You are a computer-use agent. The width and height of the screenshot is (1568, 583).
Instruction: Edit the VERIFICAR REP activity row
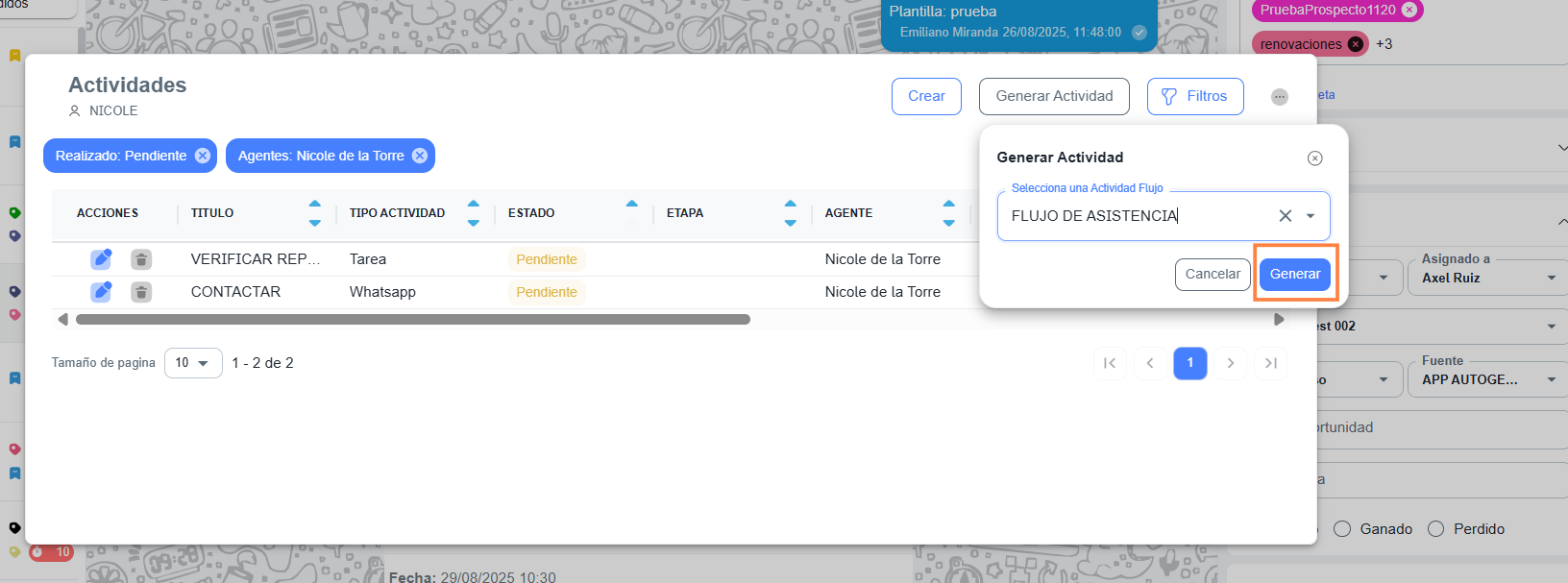tap(101, 259)
